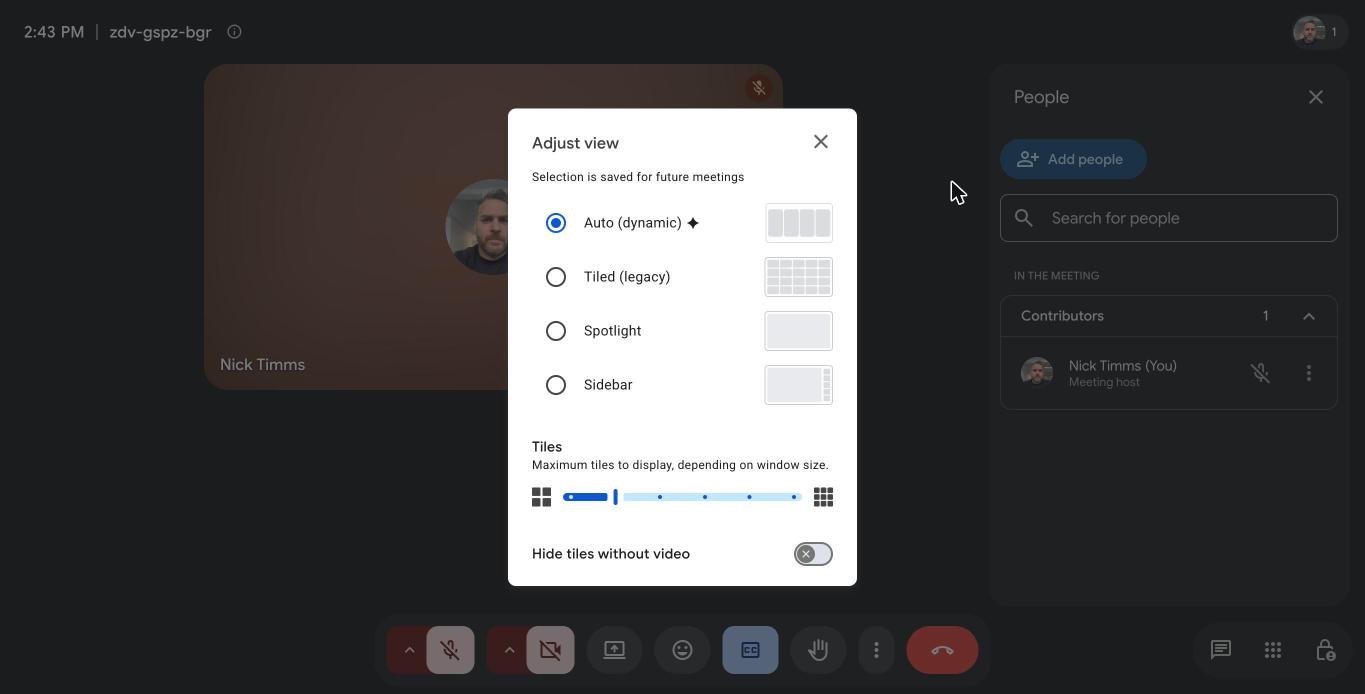1365x694 pixels.
Task: Toggle closed captions CC button
Action: (x=750, y=650)
